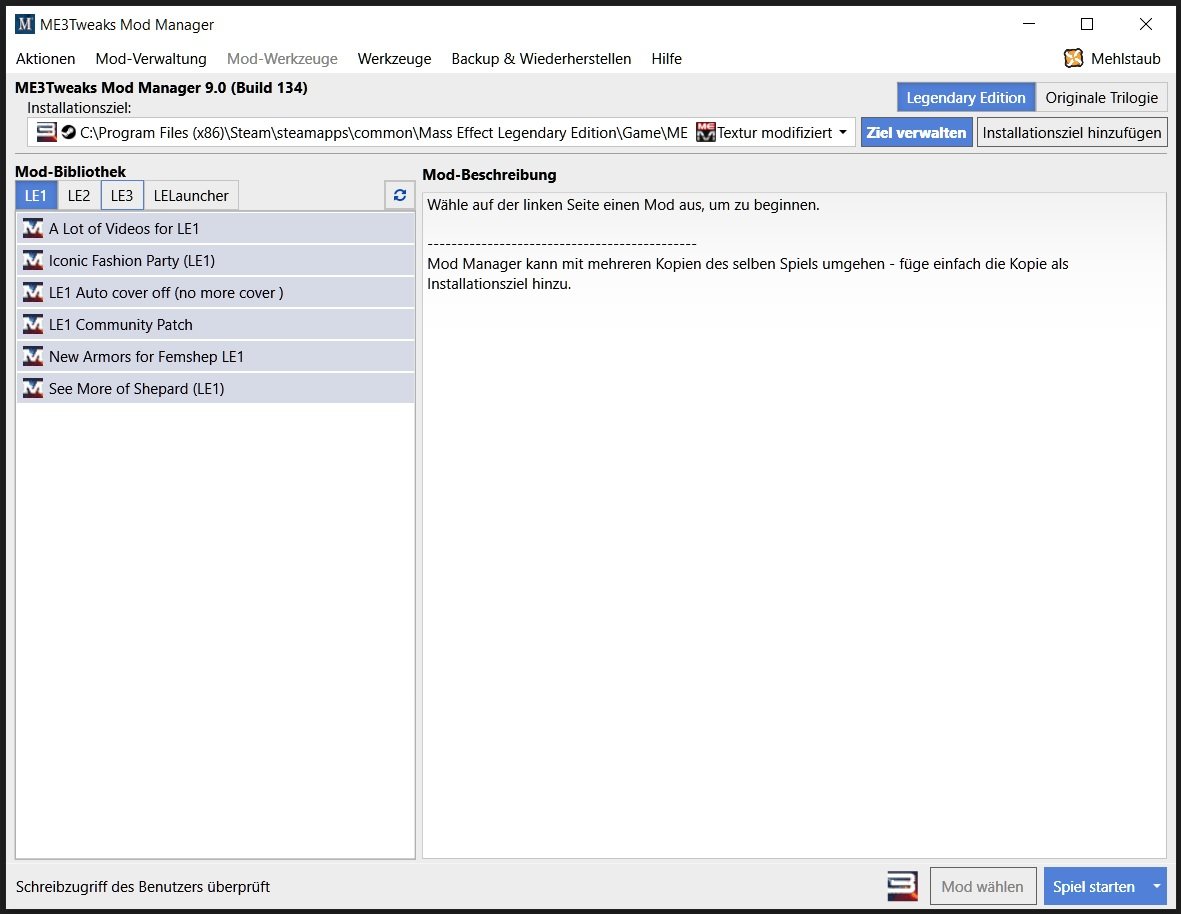Screen dimensions: 1181x914
Task: Click the game logo icon in the installation target
Action: [47, 133]
